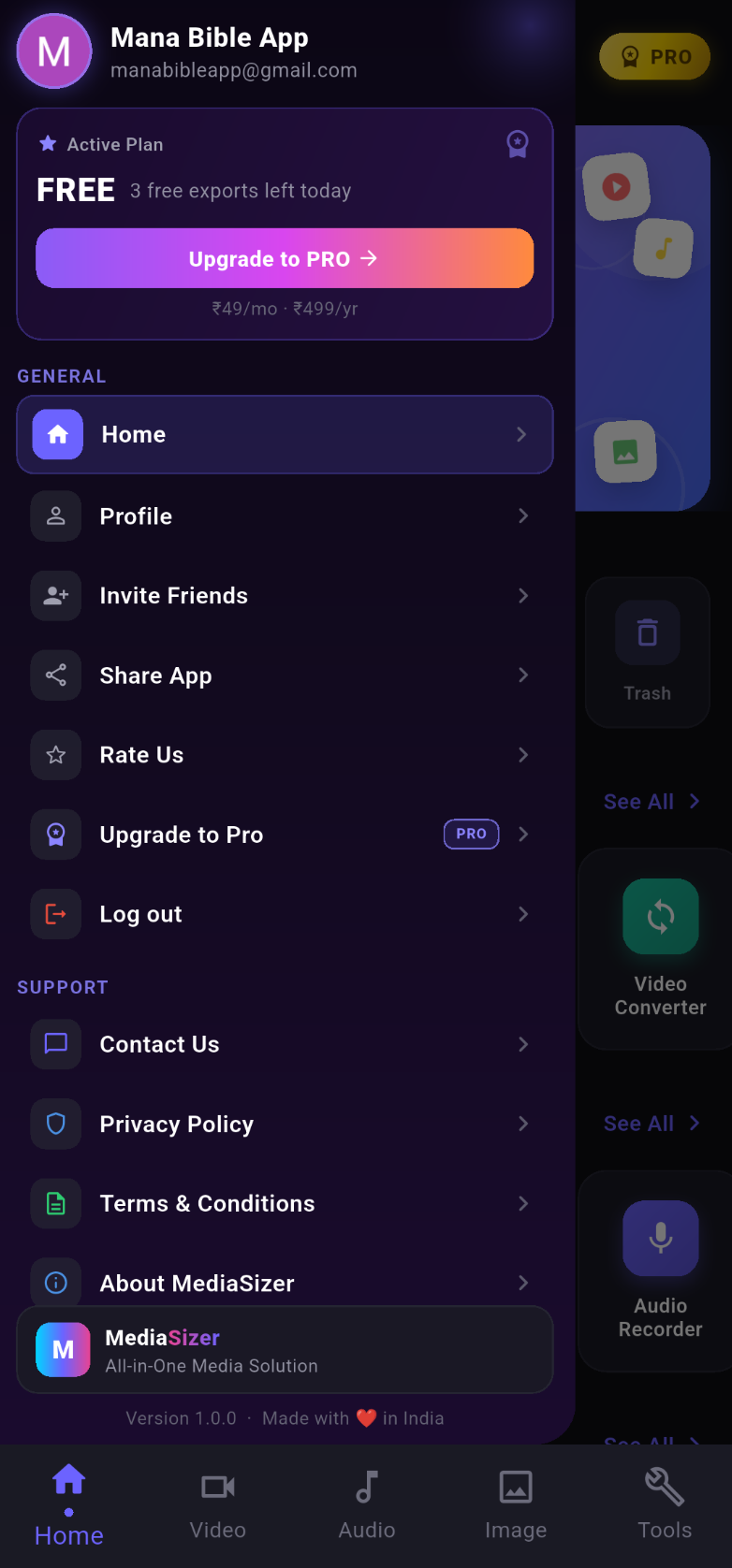The width and height of the screenshot is (732, 1568).
Task: Expand the Terms & Conditions chevron
Action: [523, 1203]
